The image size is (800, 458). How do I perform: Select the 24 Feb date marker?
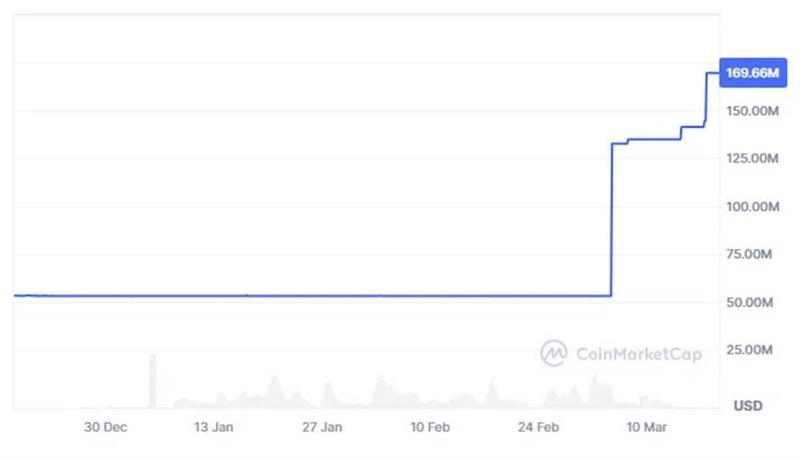540,427
